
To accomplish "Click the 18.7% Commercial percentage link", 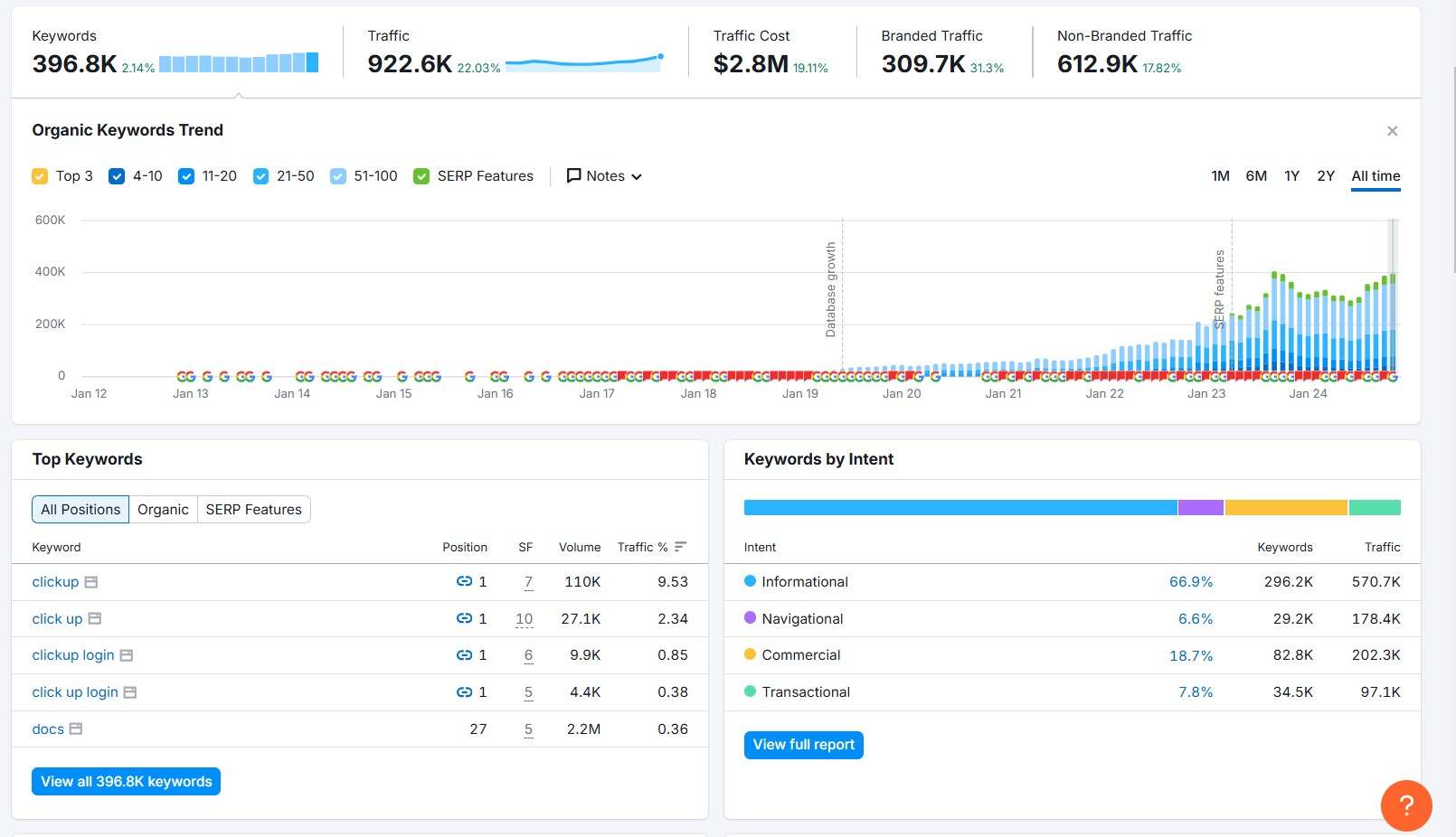I will [1191, 655].
